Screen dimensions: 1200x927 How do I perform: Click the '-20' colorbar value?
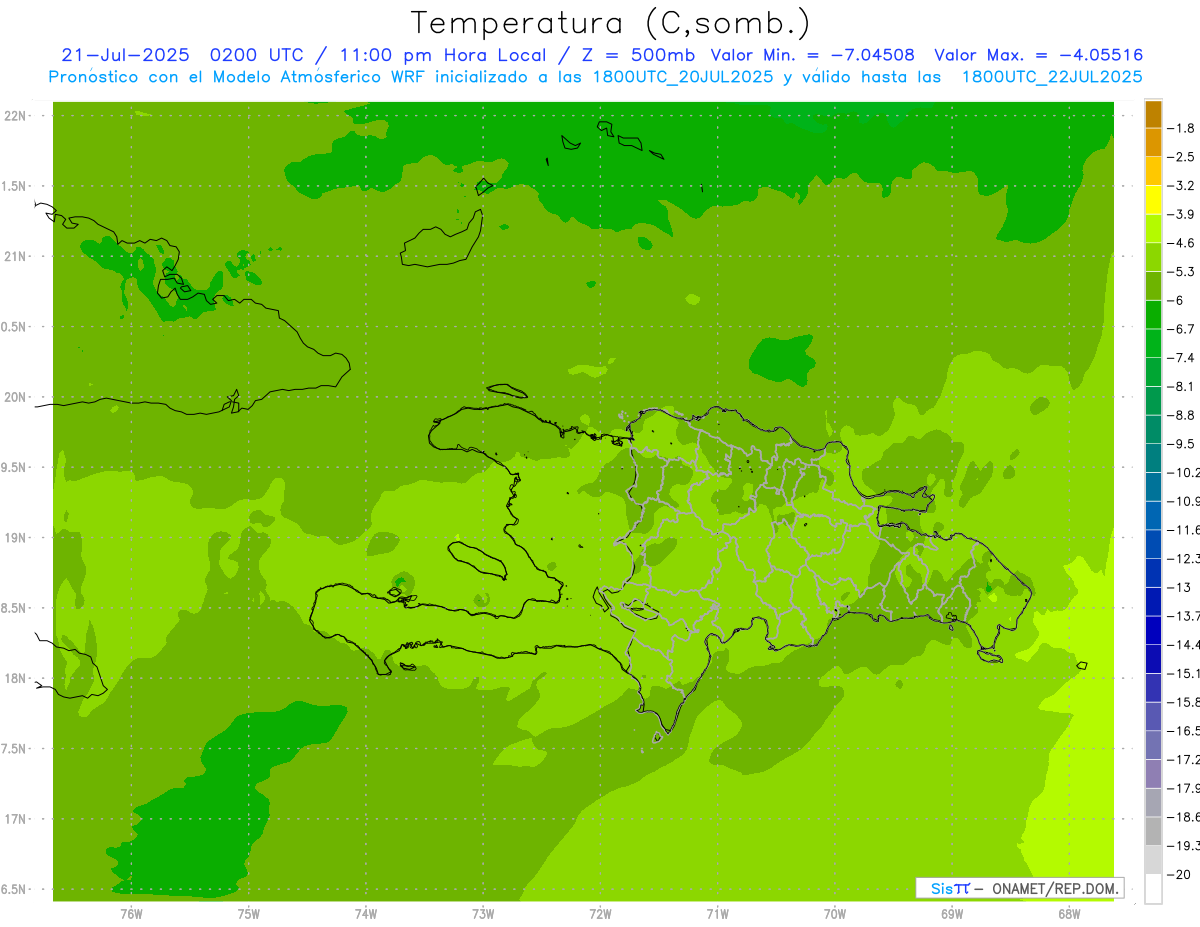tap(1180, 875)
